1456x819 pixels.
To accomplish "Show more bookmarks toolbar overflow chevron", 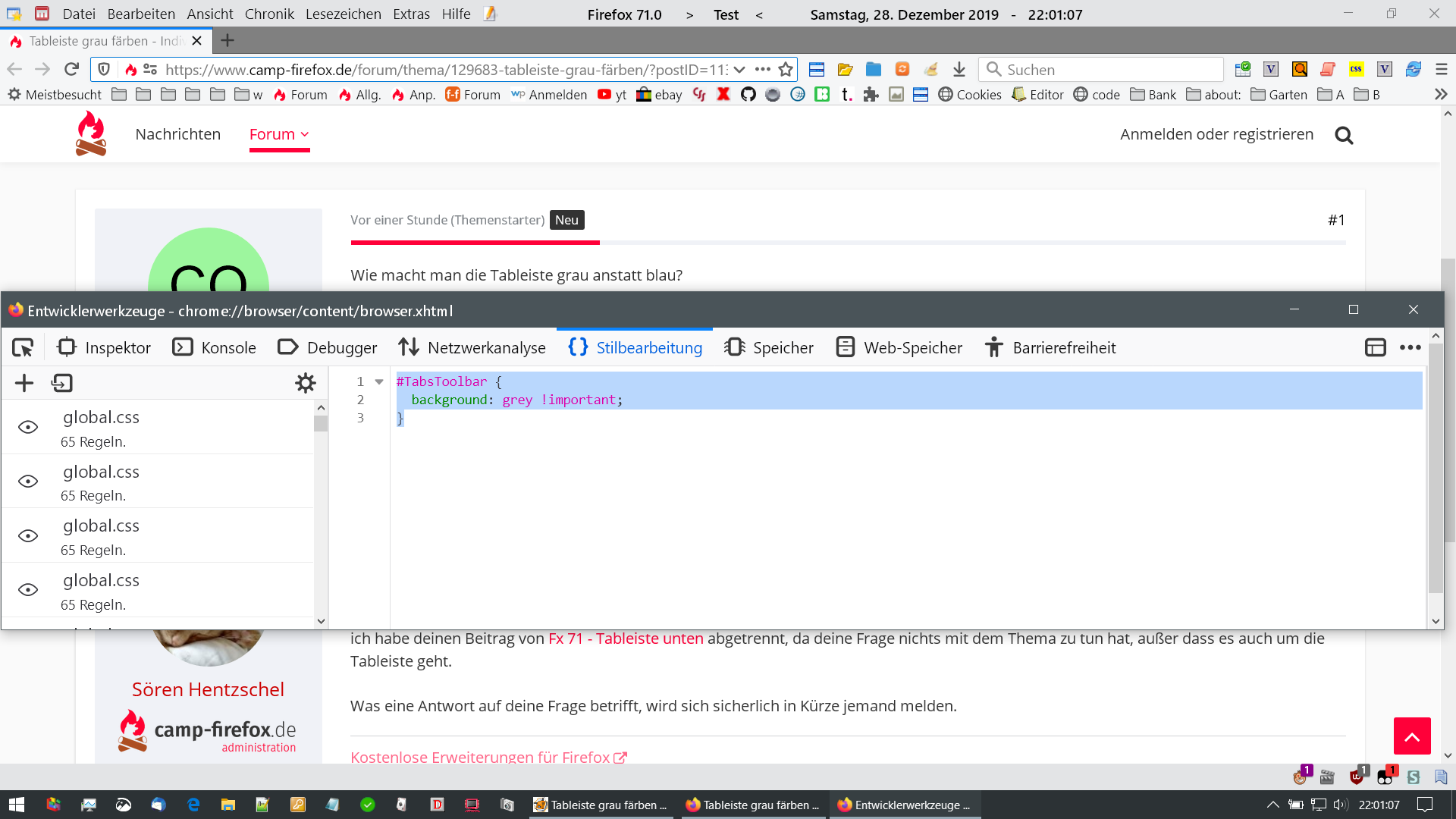I will (1440, 95).
